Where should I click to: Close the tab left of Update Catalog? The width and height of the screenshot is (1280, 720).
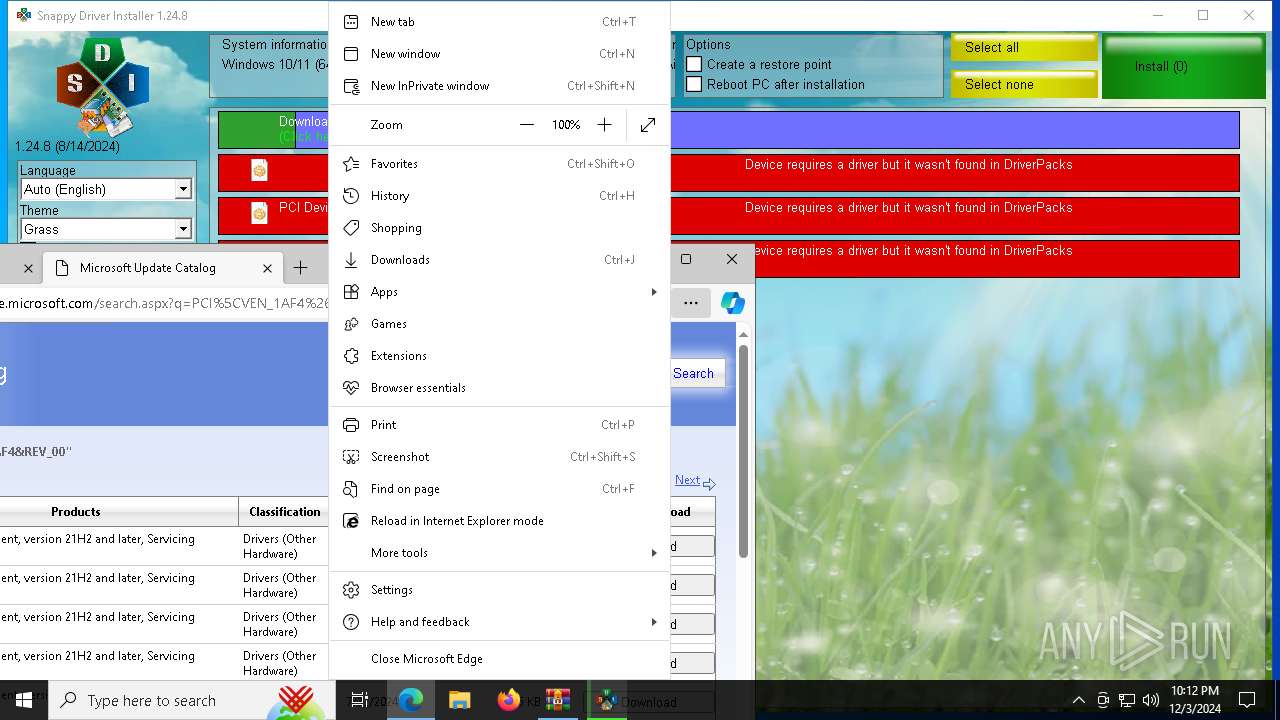(28, 268)
